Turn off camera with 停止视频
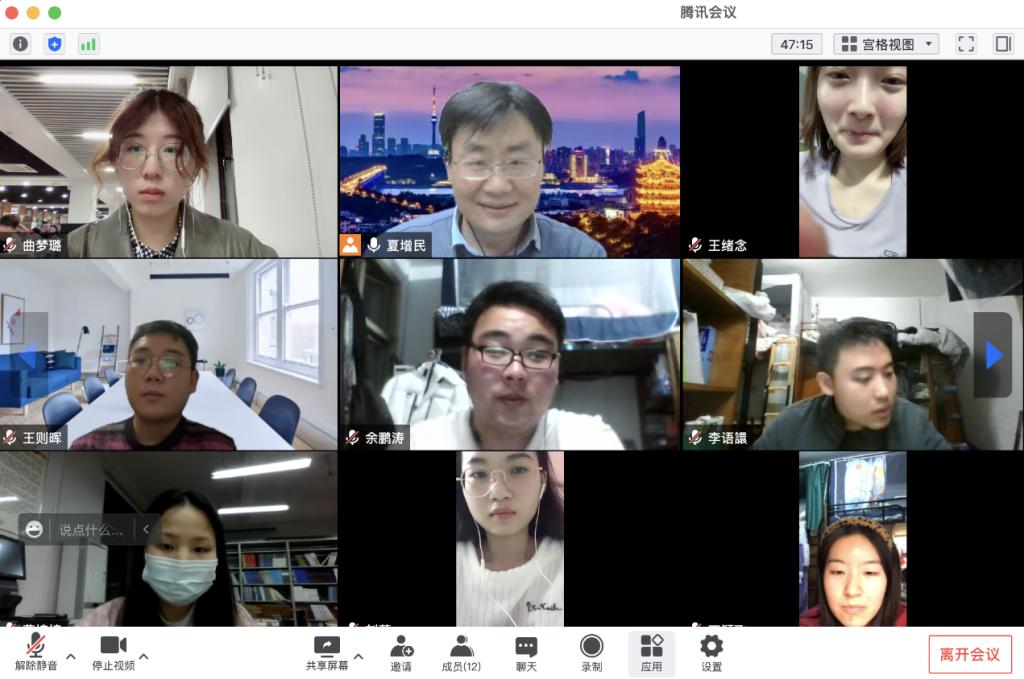The width and height of the screenshot is (1024, 679). tap(113, 653)
